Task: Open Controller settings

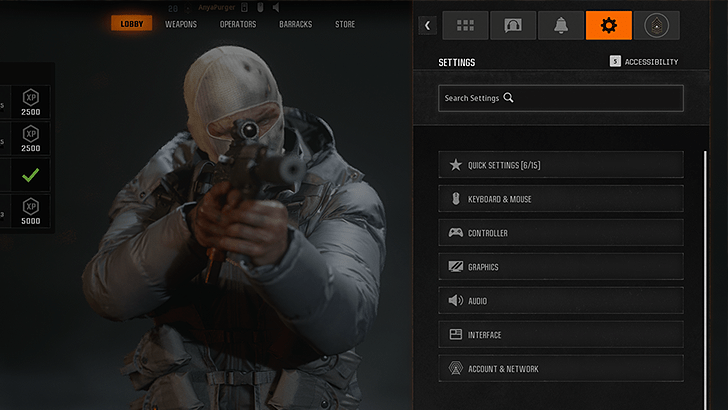Action: 561,233
